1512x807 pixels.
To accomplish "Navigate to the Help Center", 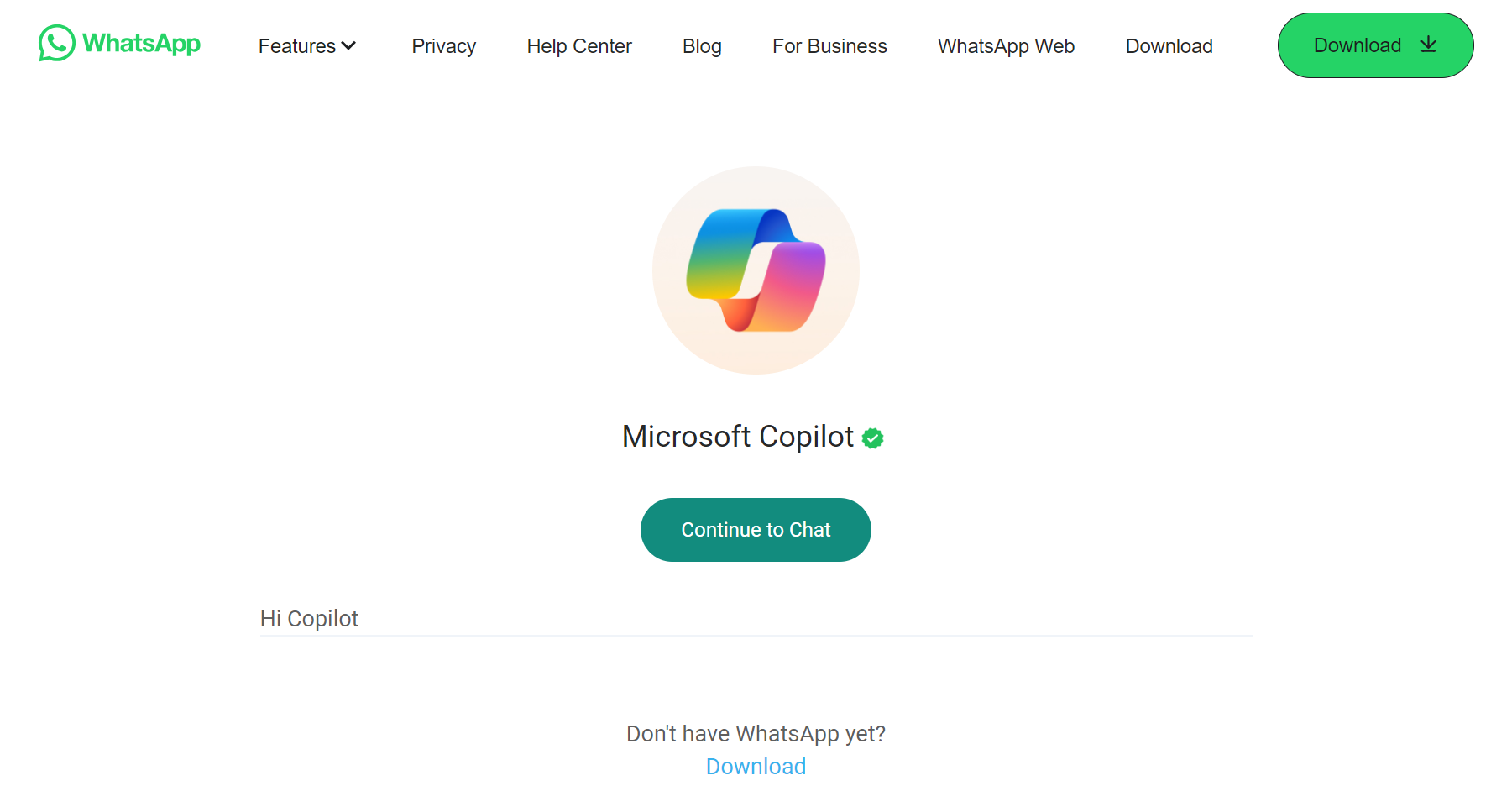I will pyautogui.click(x=579, y=46).
